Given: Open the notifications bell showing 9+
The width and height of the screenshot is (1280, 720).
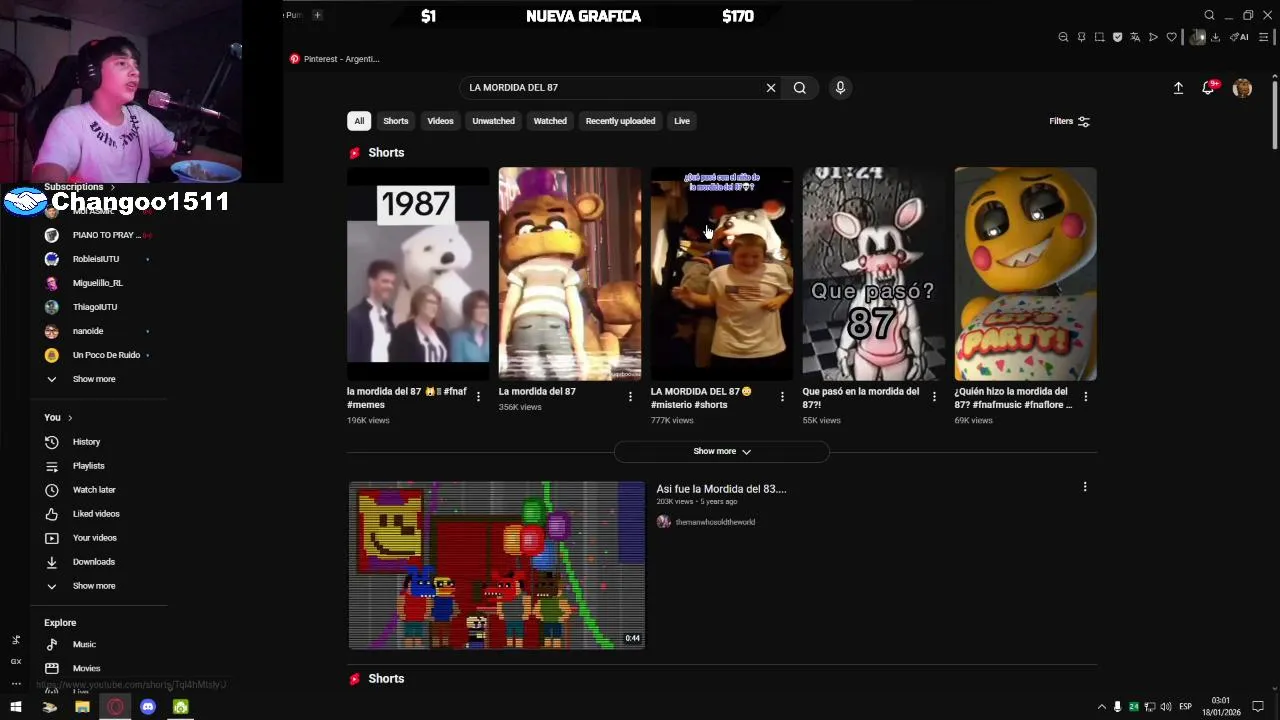Looking at the screenshot, I should click(1209, 88).
